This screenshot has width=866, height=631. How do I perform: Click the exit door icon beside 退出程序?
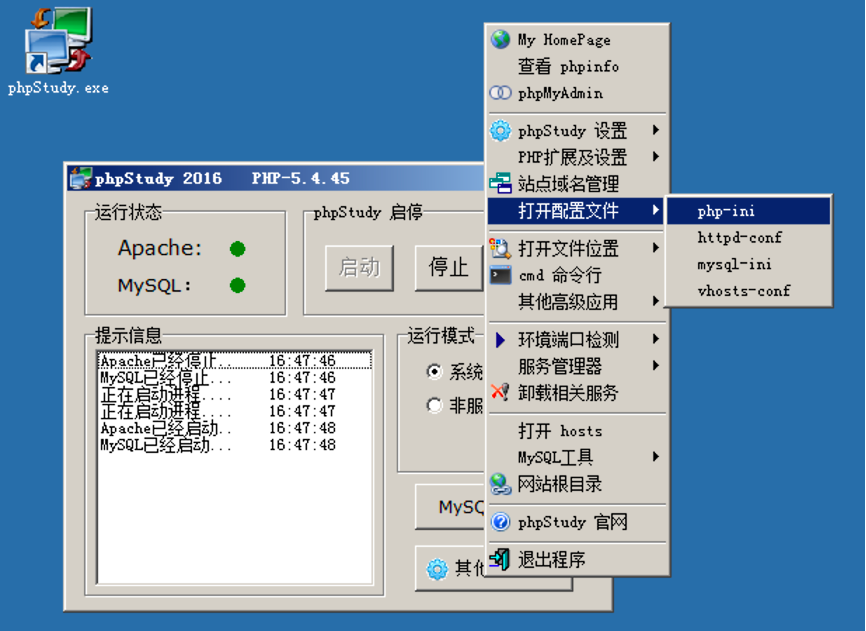point(500,559)
